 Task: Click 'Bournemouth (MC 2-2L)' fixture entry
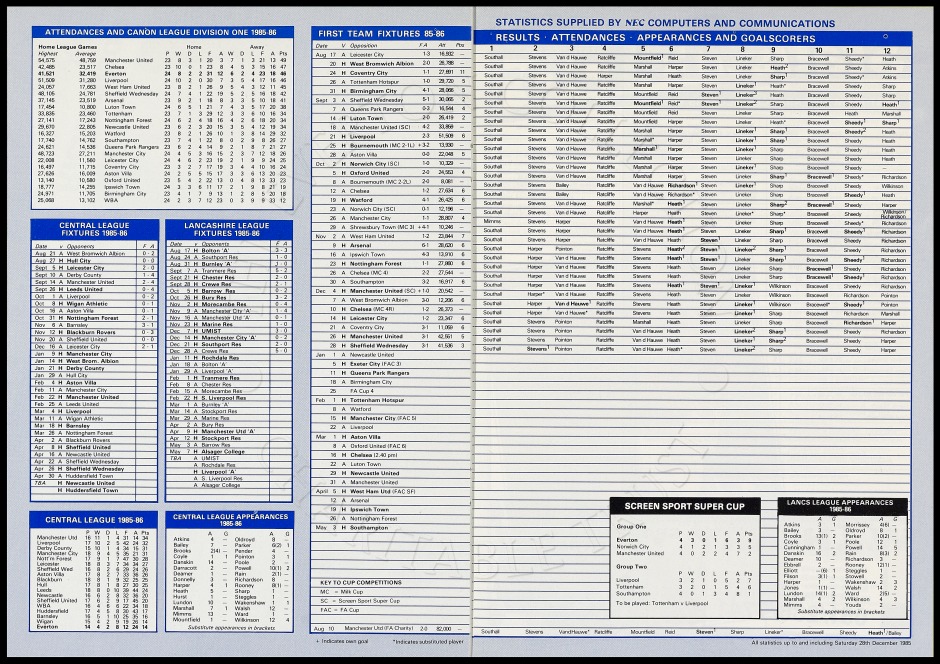(381, 182)
